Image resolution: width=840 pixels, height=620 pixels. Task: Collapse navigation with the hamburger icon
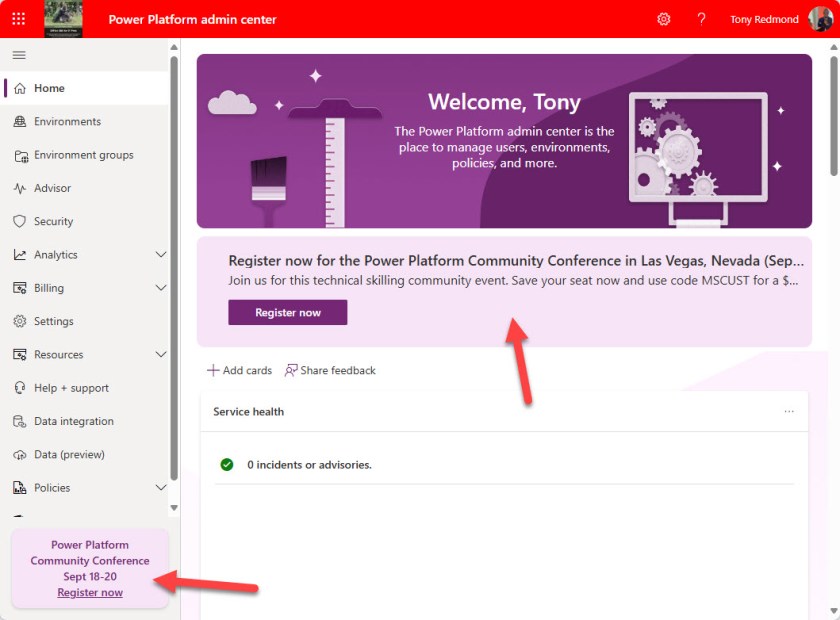(x=19, y=55)
